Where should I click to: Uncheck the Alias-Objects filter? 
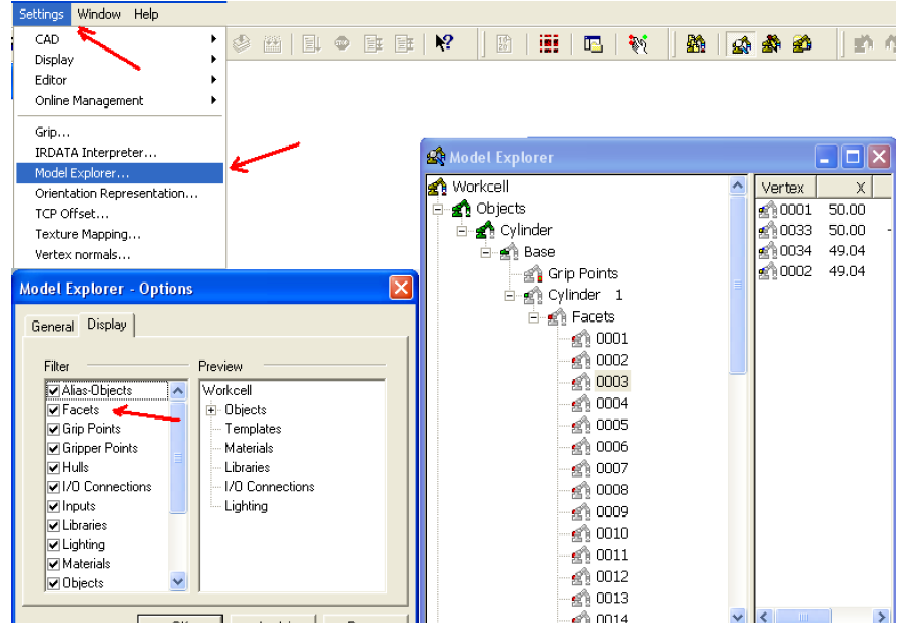(x=53, y=391)
